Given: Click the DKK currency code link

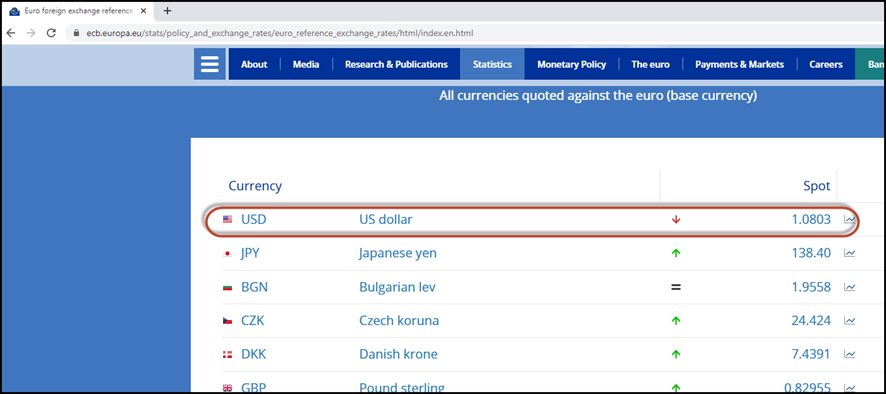Looking at the screenshot, I should [254, 354].
